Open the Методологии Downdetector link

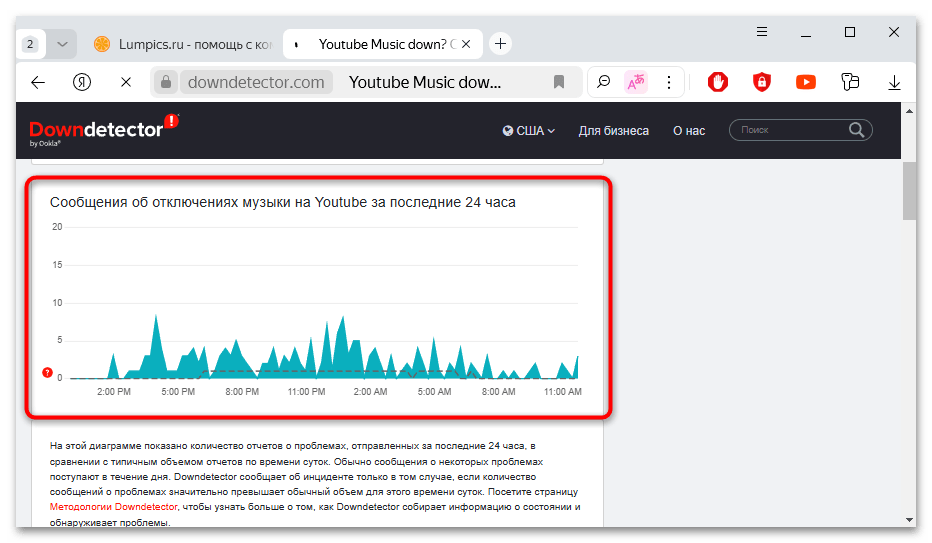[x=114, y=507]
